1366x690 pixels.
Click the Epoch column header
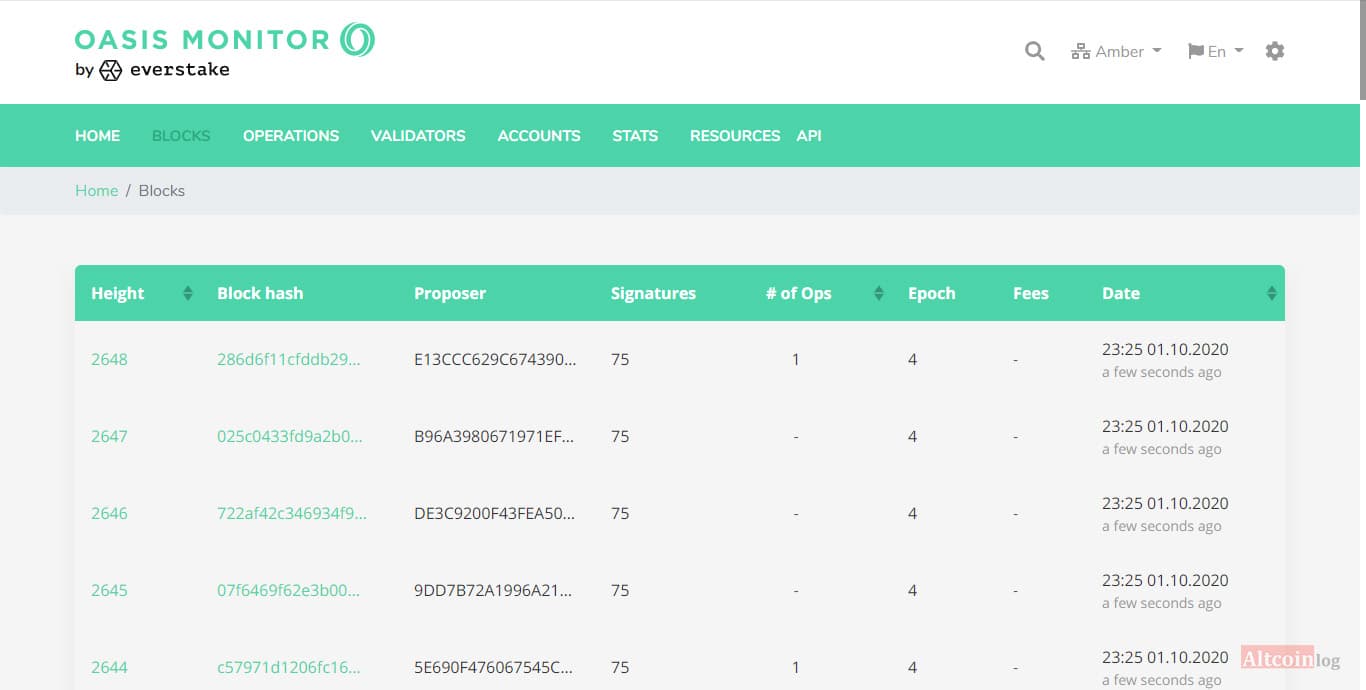932,293
